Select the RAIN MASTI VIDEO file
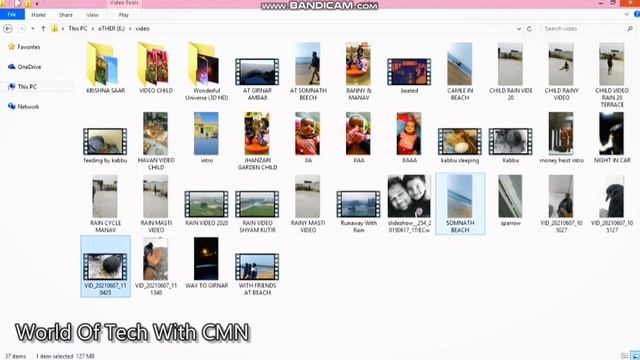Screen dimensions: 640x360 156,204
